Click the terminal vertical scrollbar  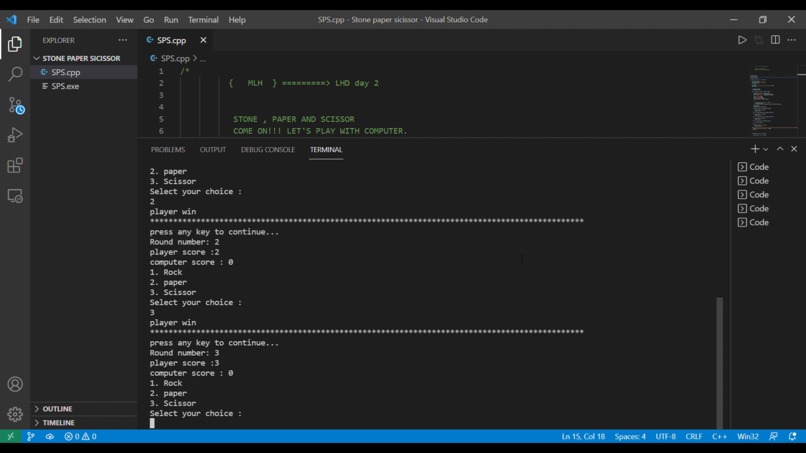pos(720,363)
